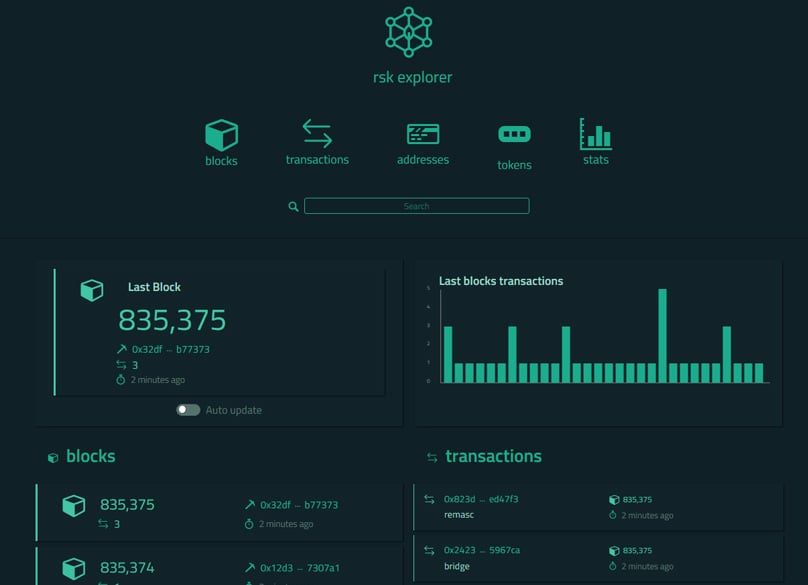Click the cube icon of the 835,375 block list row
Image resolution: width=808 pixels, height=585 pixels.
[74, 506]
